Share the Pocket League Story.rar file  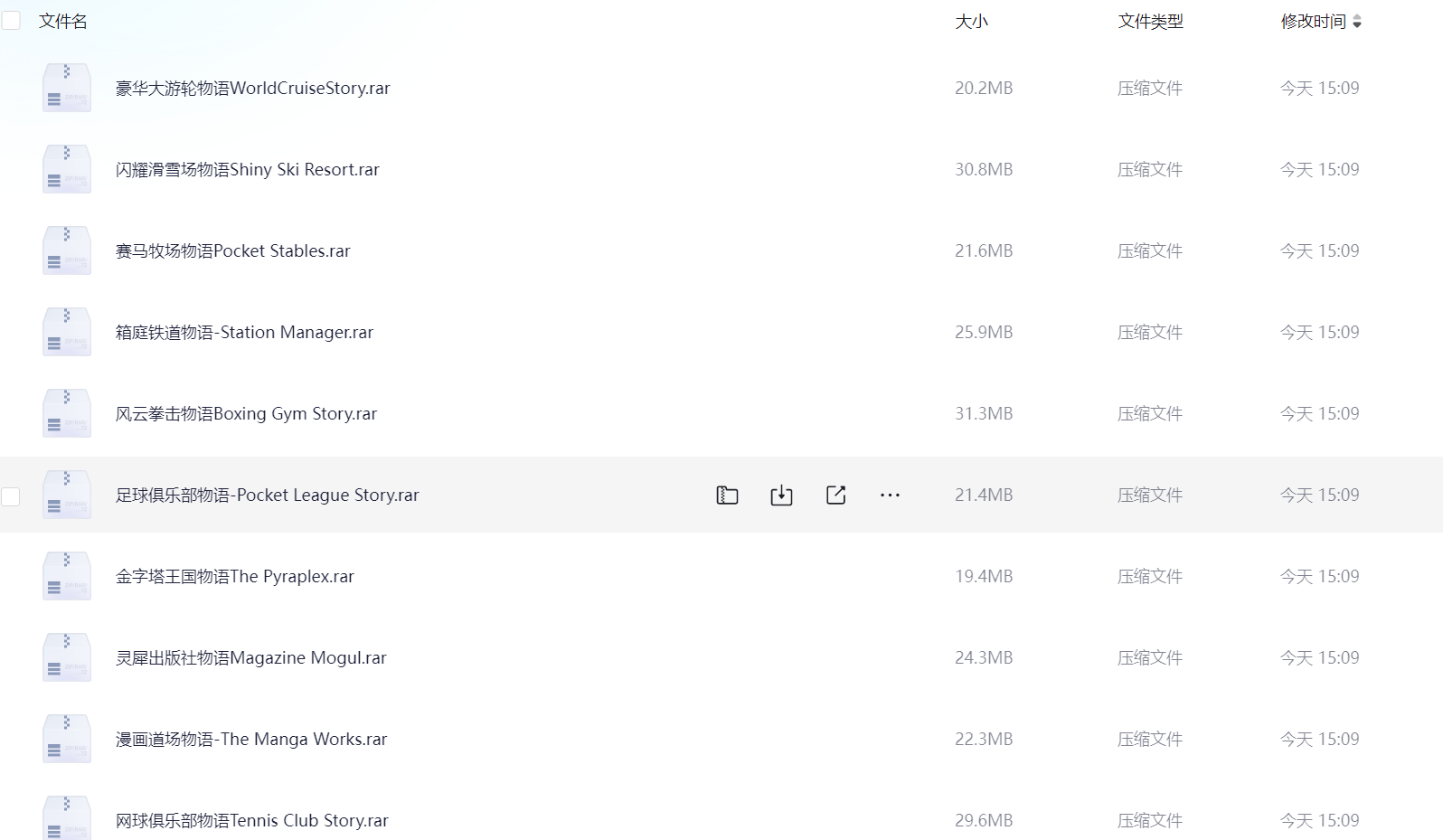tap(835, 495)
